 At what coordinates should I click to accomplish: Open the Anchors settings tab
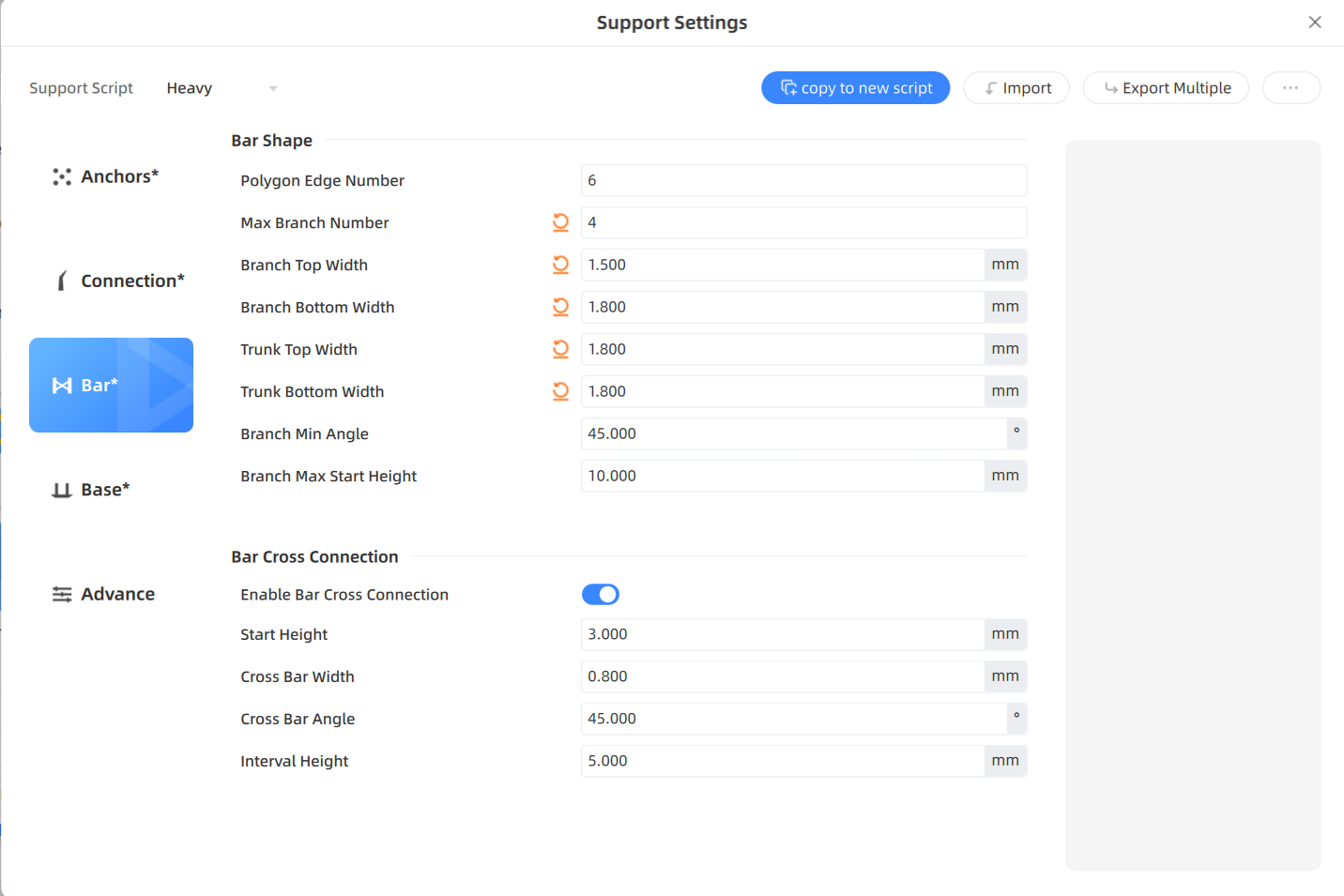pos(111,176)
